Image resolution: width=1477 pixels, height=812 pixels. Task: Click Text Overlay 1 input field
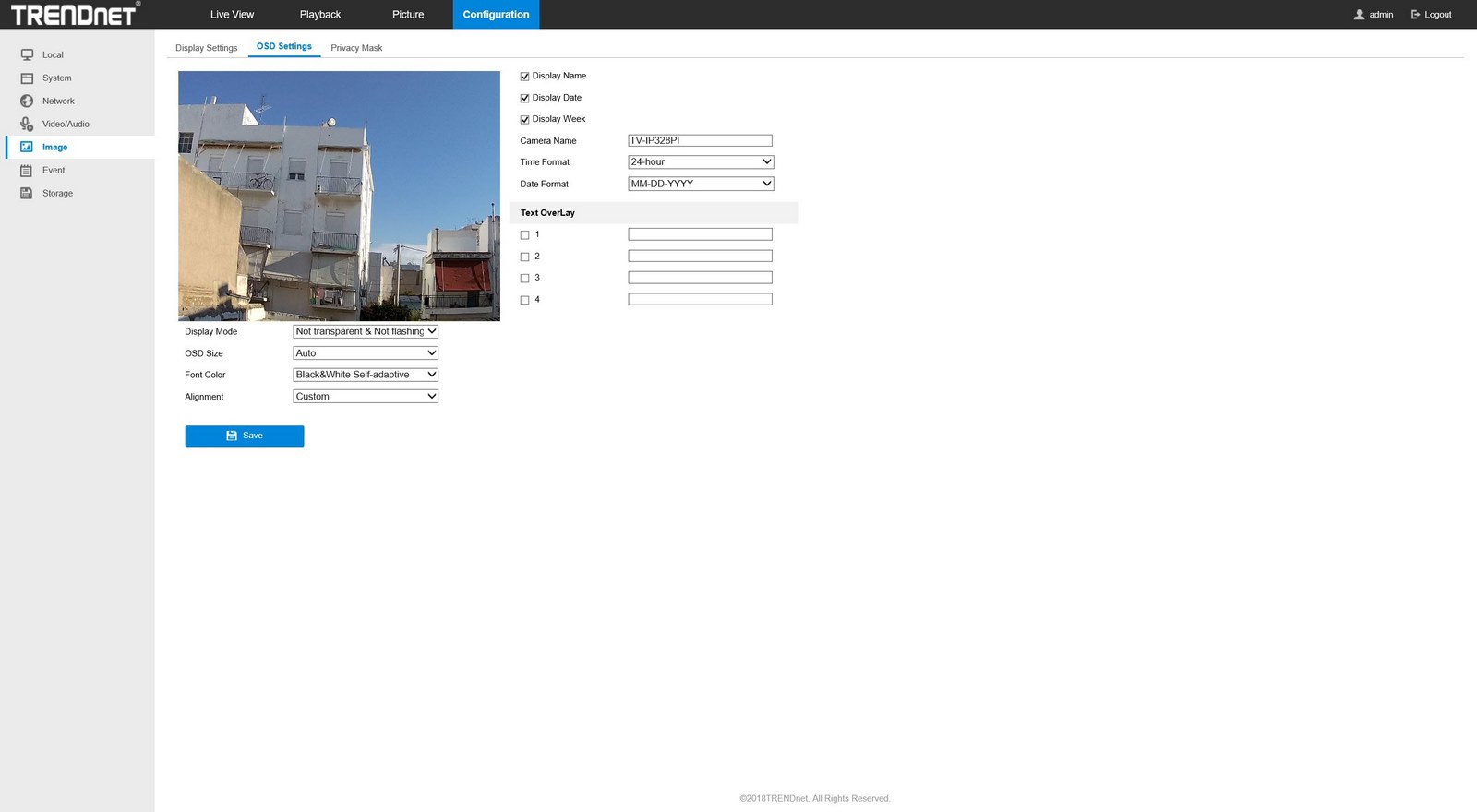click(700, 234)
